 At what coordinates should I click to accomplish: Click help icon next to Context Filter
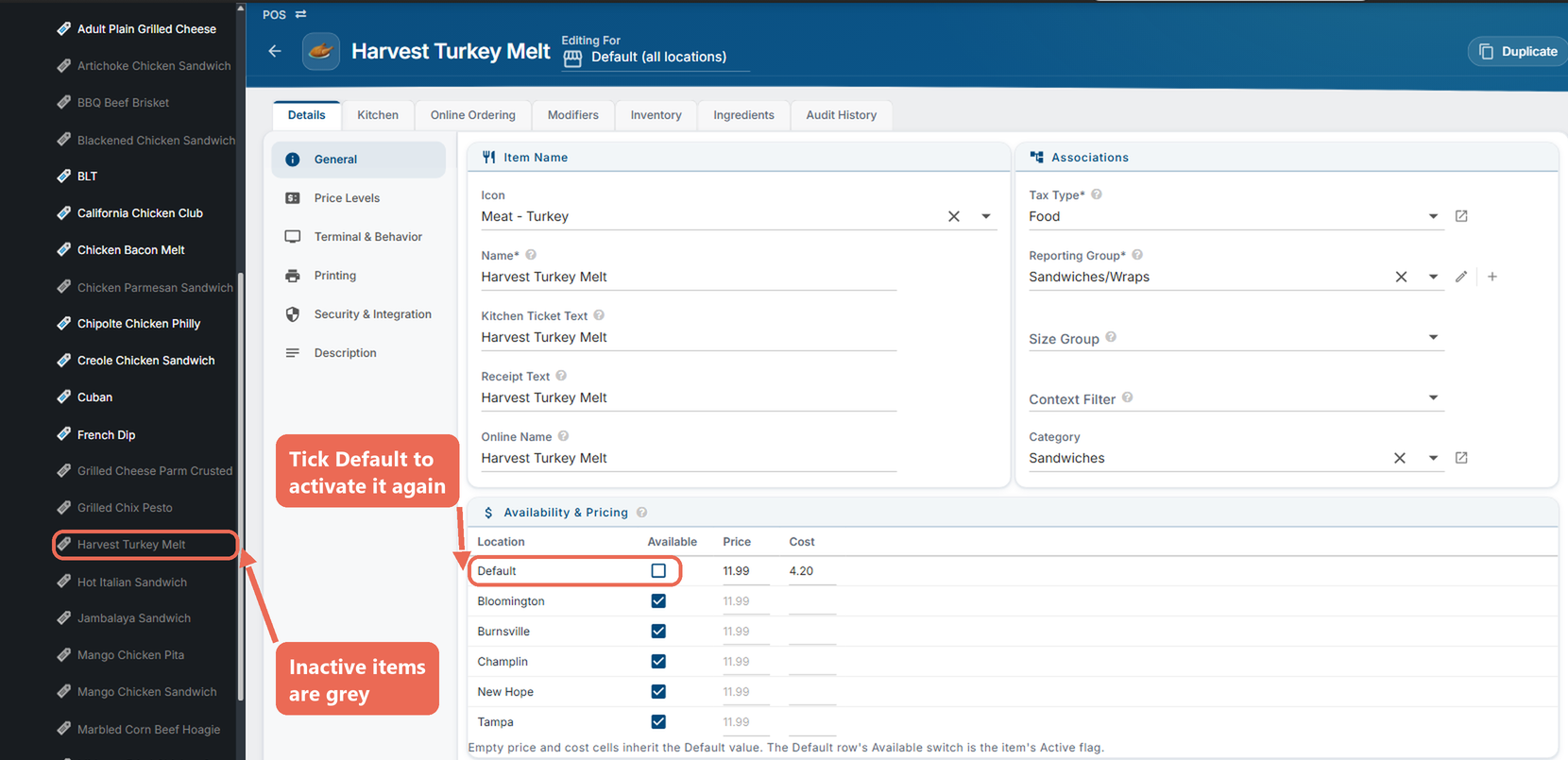[1128, 397]
